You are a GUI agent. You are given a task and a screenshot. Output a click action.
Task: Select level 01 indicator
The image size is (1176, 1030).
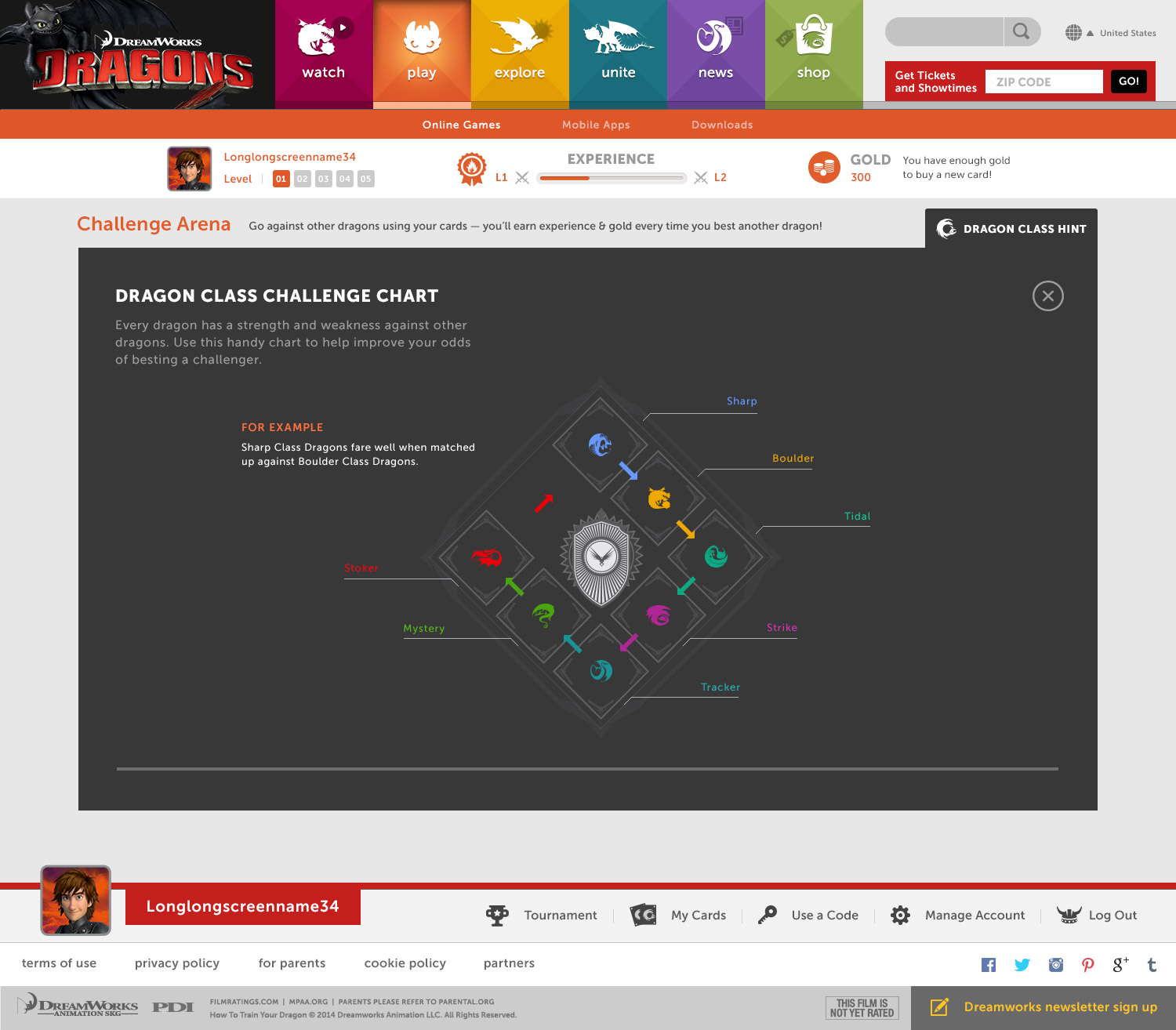coord(281,179)
